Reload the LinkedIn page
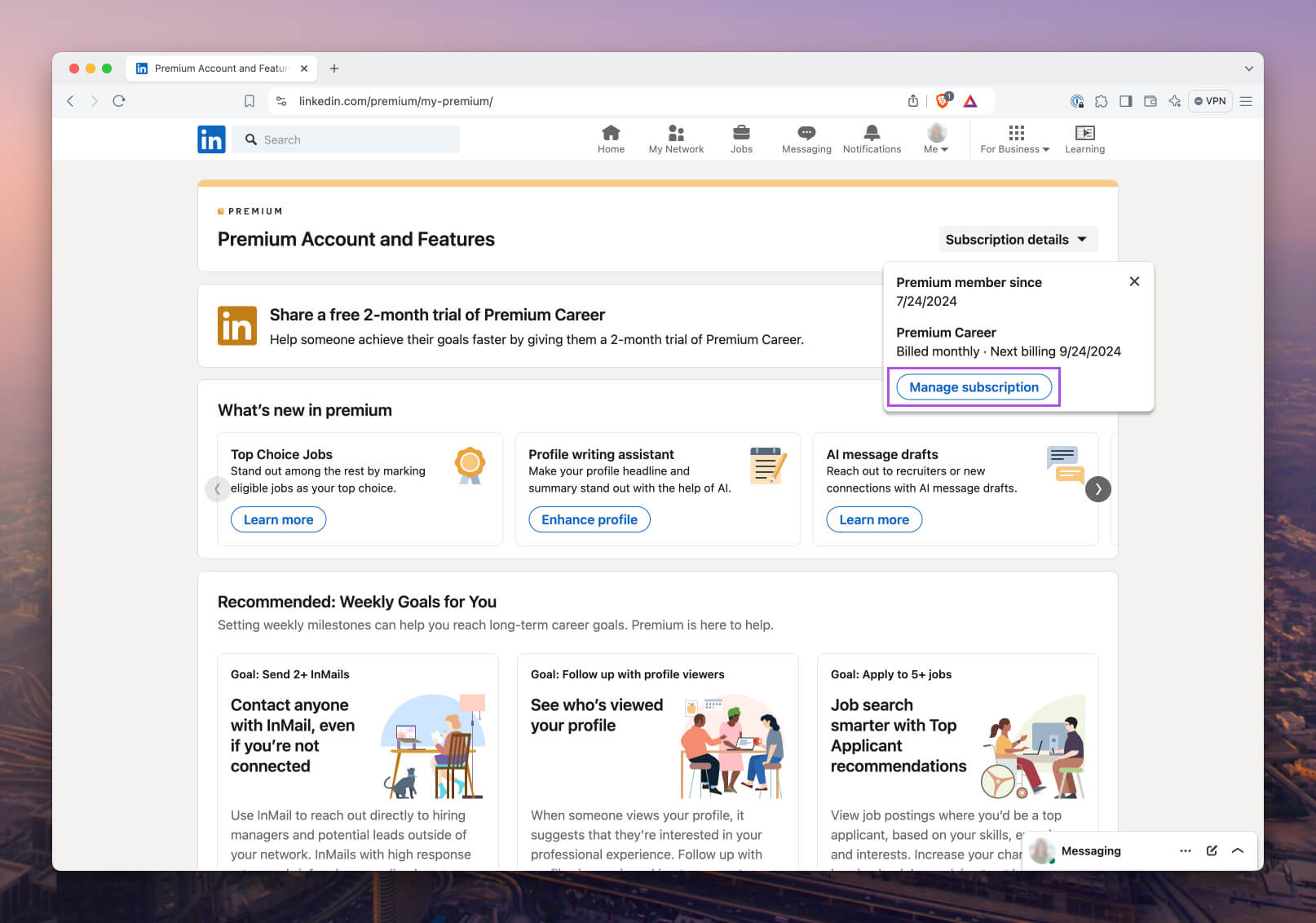The height and width of the screenshot is (923, 1316). 119,101
